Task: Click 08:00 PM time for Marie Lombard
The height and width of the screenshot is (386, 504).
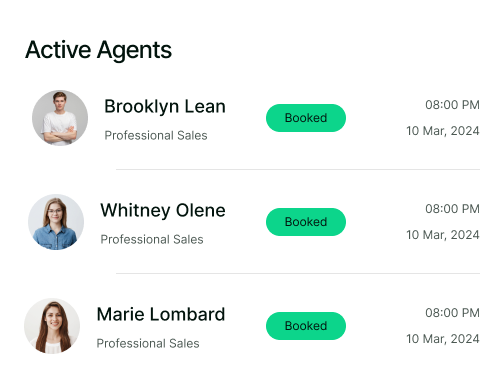Action: coord(452,313)
